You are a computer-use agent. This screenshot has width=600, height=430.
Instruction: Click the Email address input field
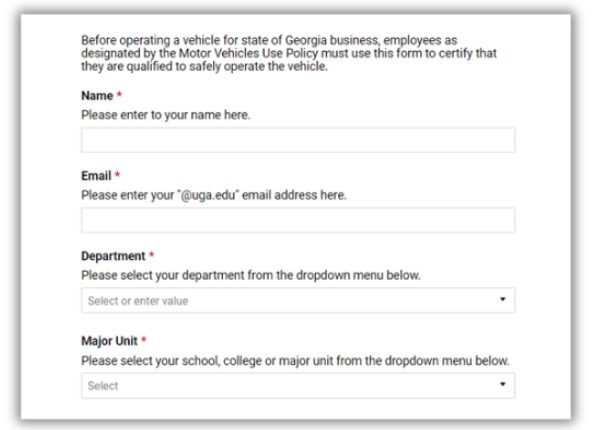point(298,220)
